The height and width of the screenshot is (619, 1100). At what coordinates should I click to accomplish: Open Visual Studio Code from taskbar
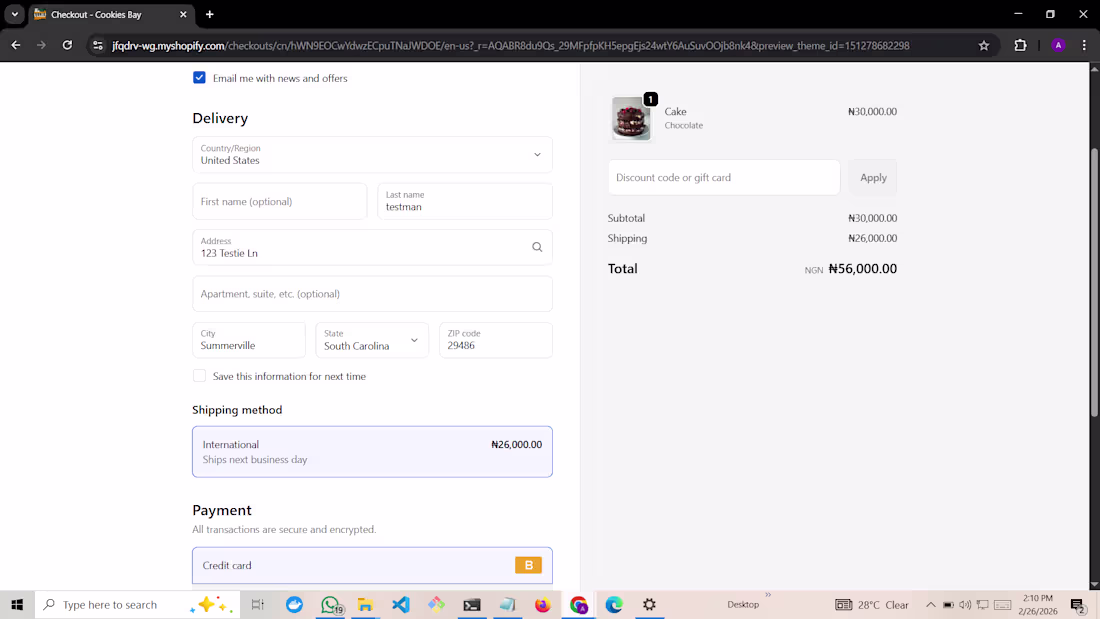pyautogui.click(x=401, y=604)
